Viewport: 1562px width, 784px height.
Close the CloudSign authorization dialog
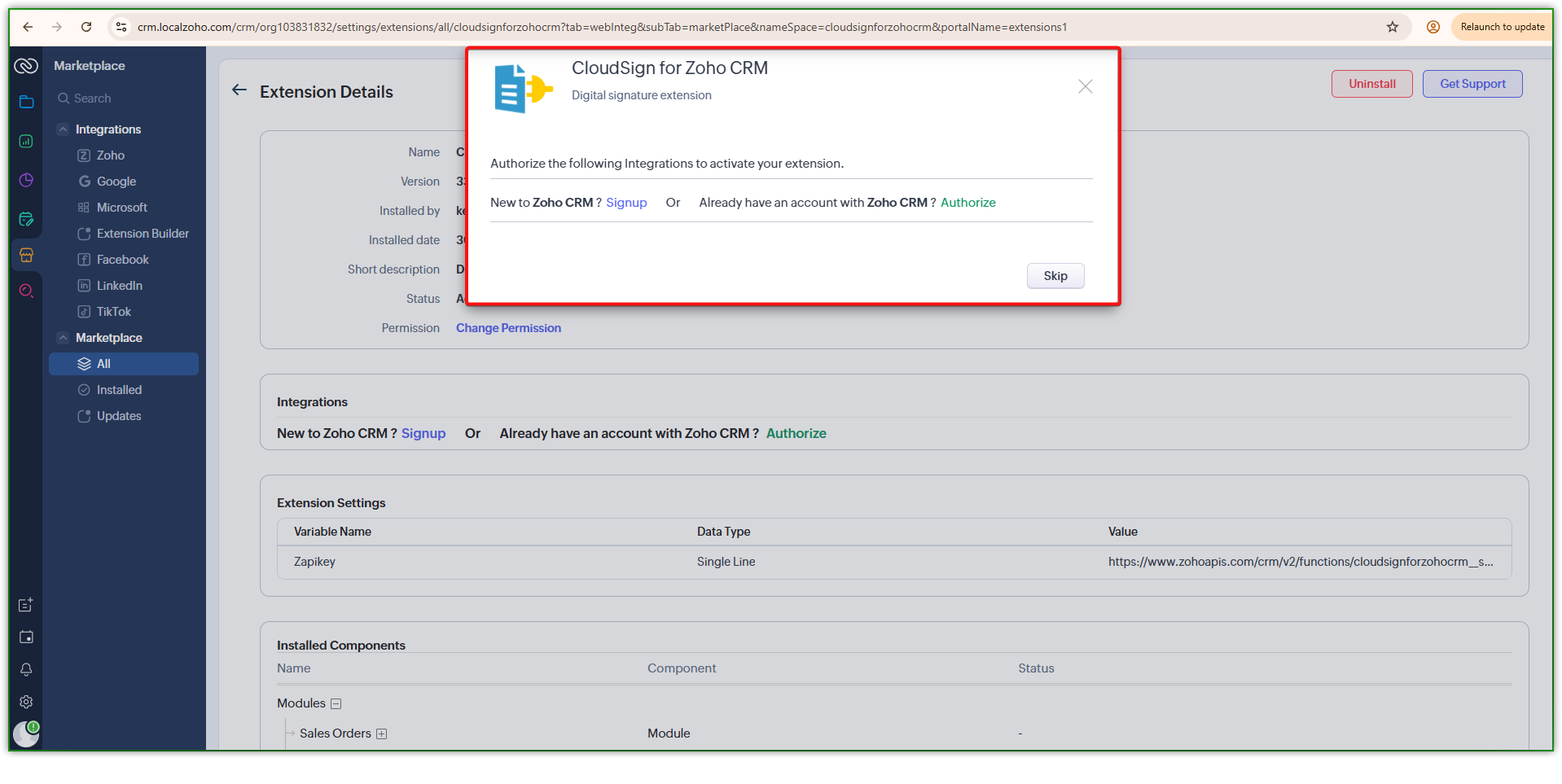pos(1085,86)
